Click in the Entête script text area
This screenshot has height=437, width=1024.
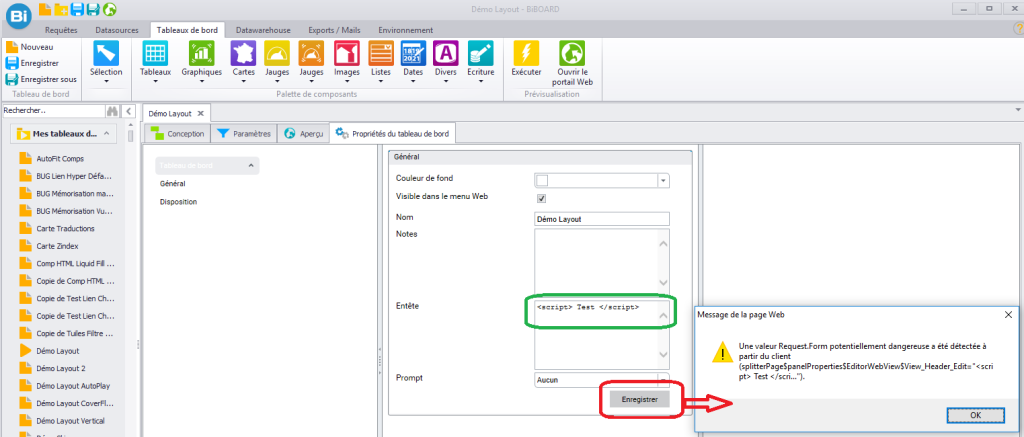point(602,334)
